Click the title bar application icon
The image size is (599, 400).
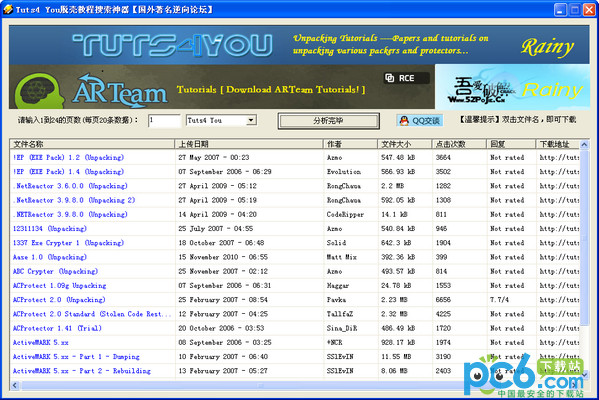[8, 9]
